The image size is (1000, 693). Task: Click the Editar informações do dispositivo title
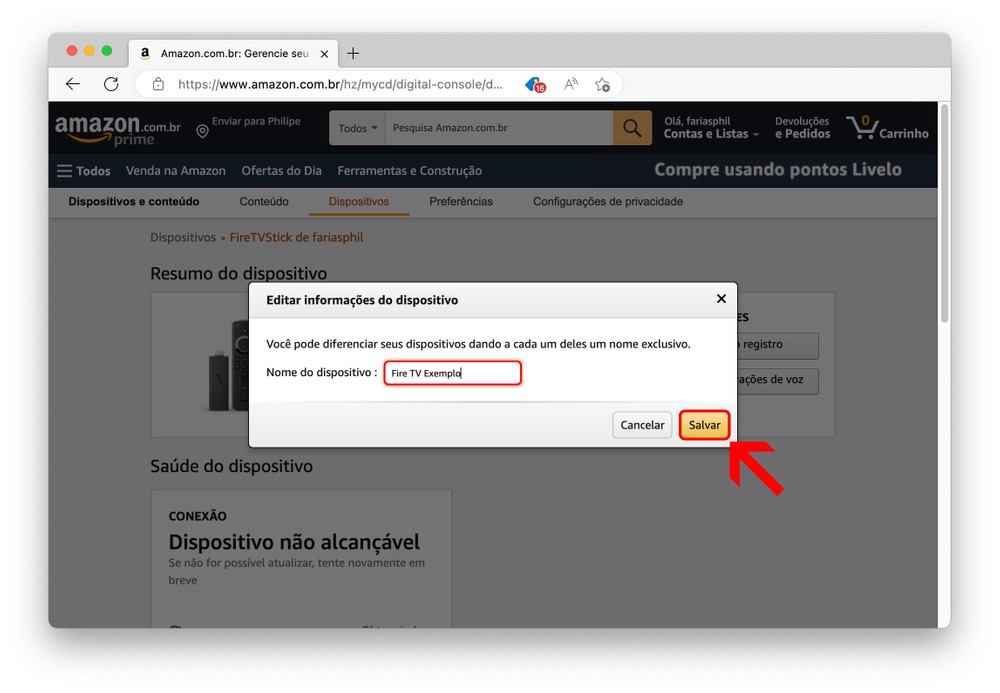tap(362, 300)
